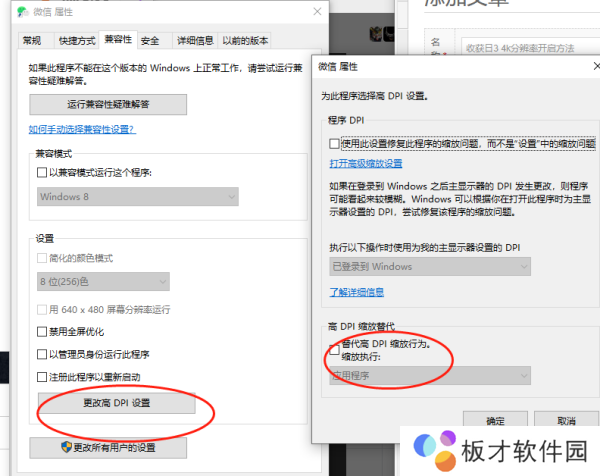Check 禁用全屏优化 option
600x476 pixels.
tap(41, 331)
